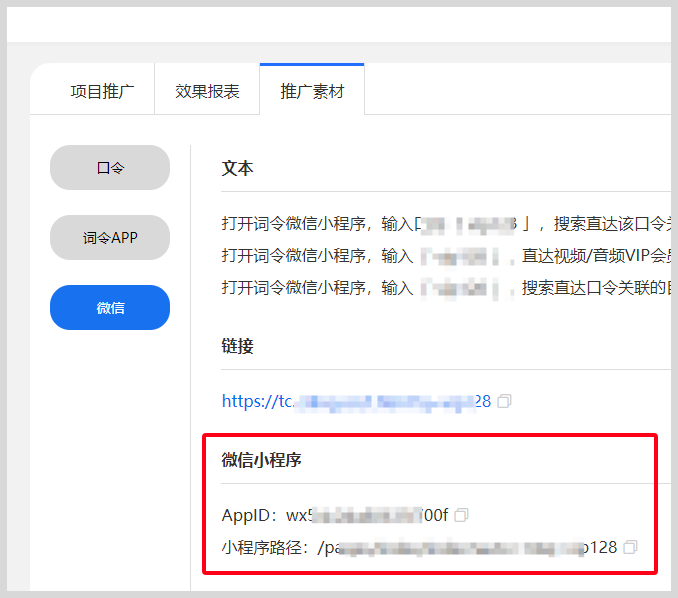Select the 词令APP category button
The height and width of the screenshot is (598, 678).
tap(110, 237)
